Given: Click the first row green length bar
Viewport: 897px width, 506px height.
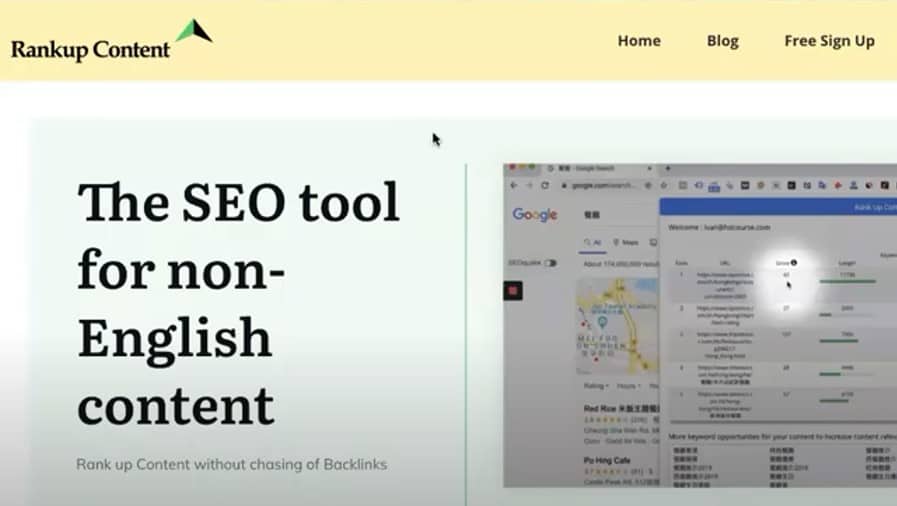Looking at the screenshot, I should pos(846,281).
